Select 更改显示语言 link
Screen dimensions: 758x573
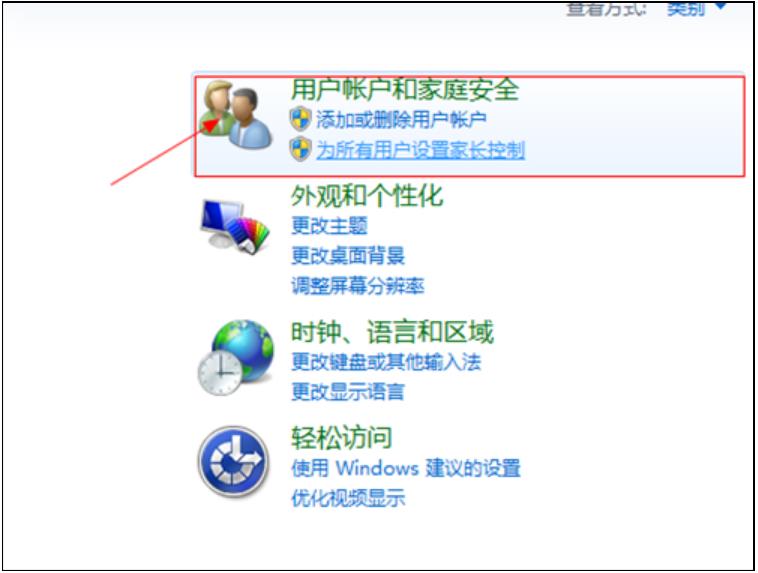348,392
